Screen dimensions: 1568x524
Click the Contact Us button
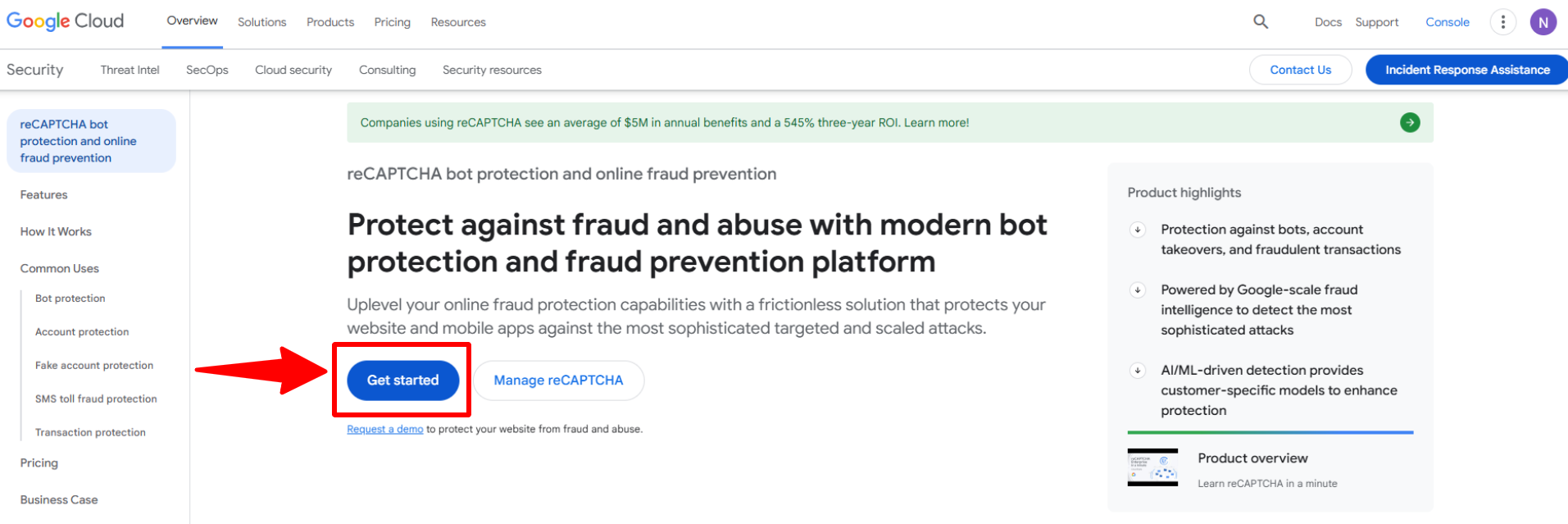1300,70
